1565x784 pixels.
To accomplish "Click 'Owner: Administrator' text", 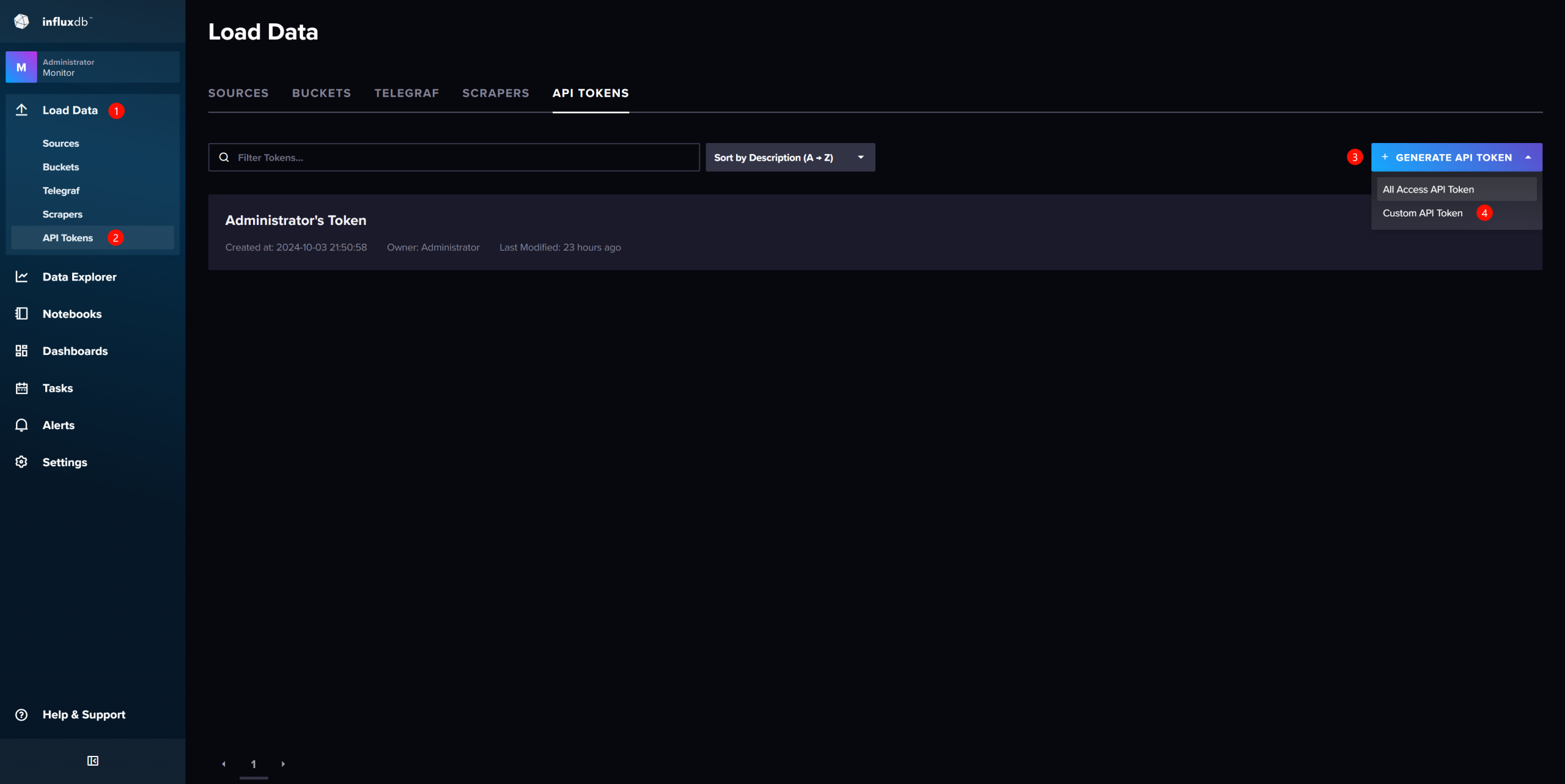I will pos(433,247).
